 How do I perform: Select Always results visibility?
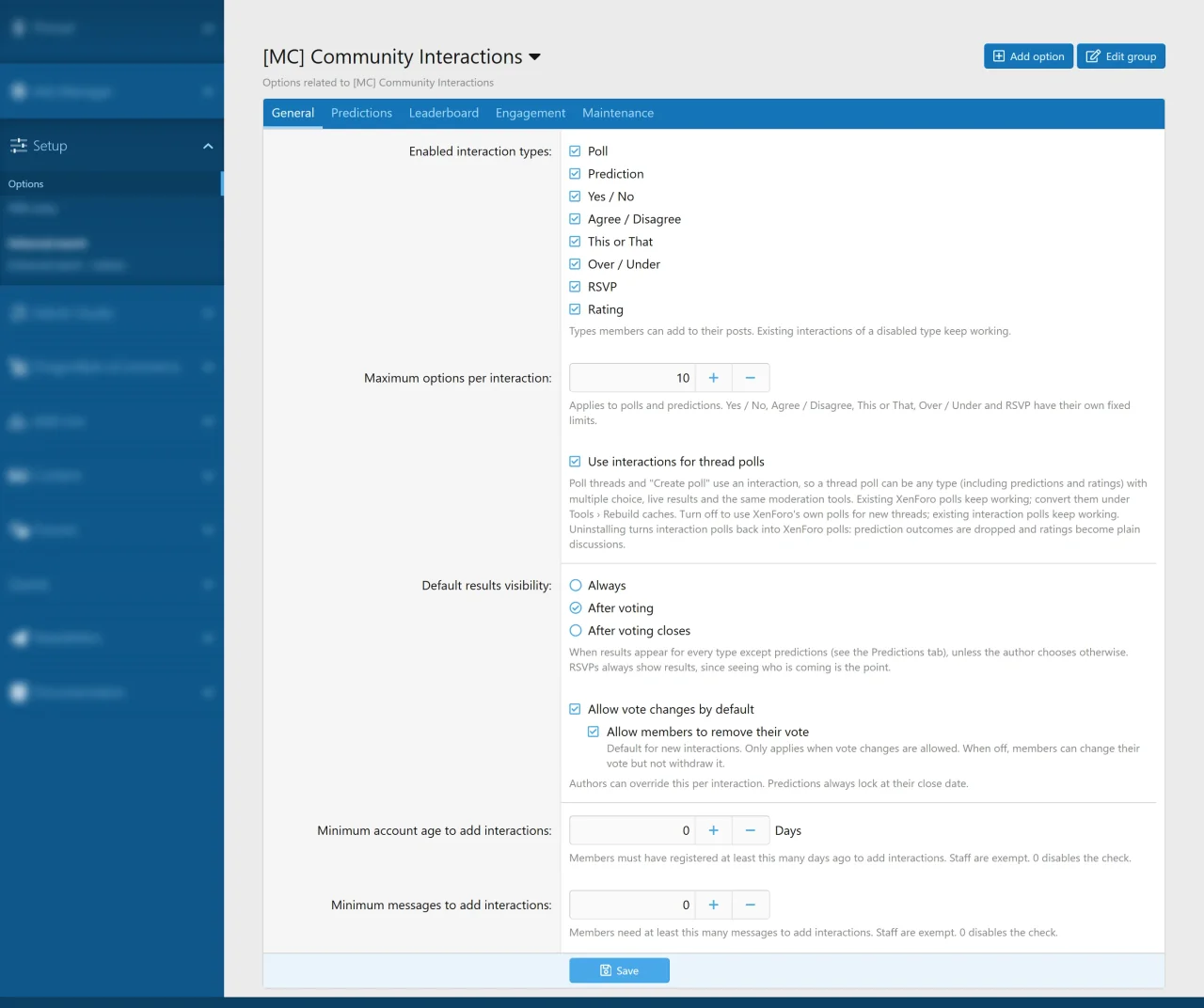(576, 586)
